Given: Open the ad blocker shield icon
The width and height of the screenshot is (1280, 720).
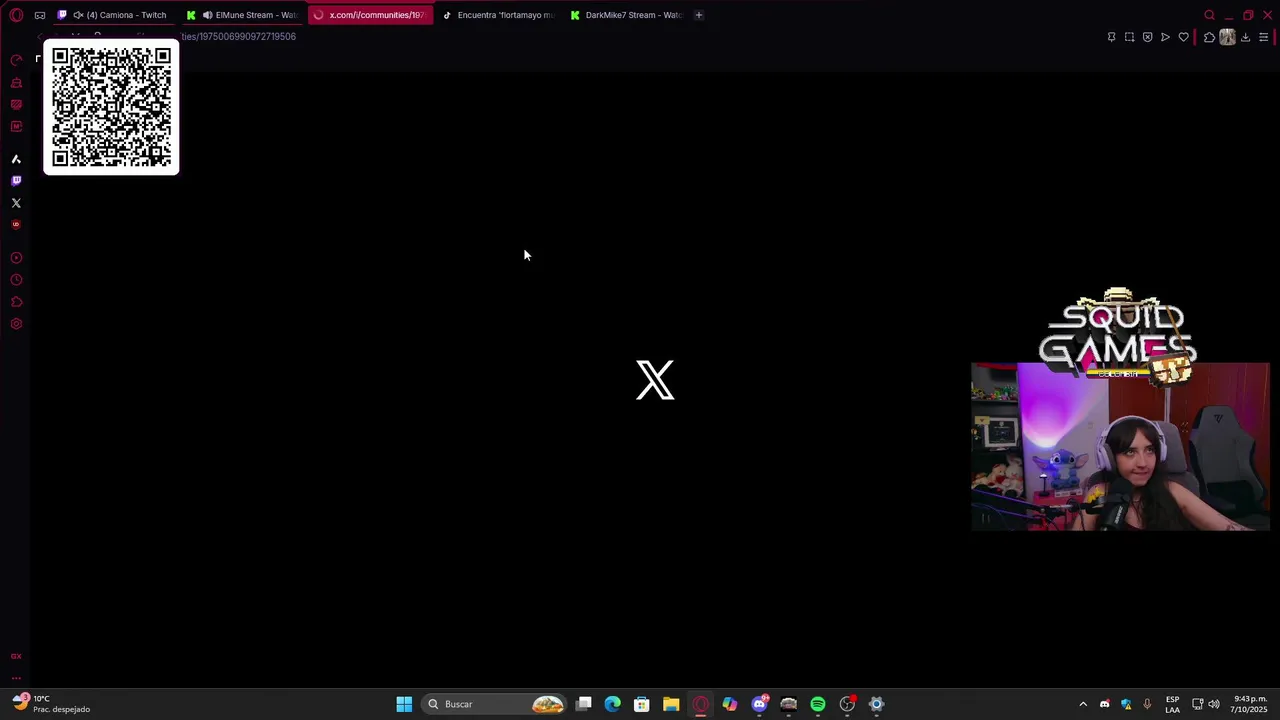Looking at the screenshot, I should [x=1147, y=37].
